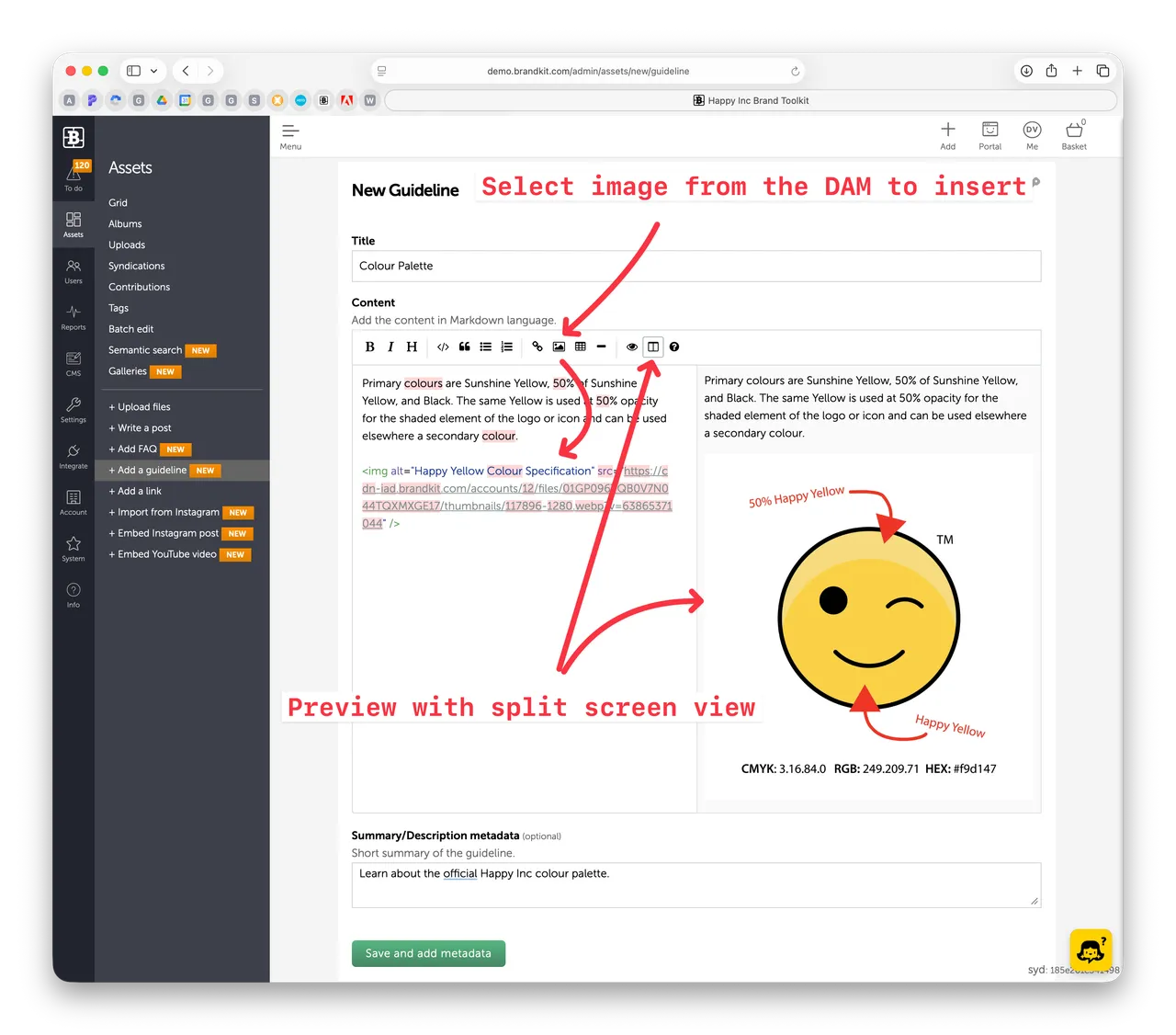The image size is (1176, 1035).
Task: Open the Basket in the top bar
Action: tap(1073, 134)
